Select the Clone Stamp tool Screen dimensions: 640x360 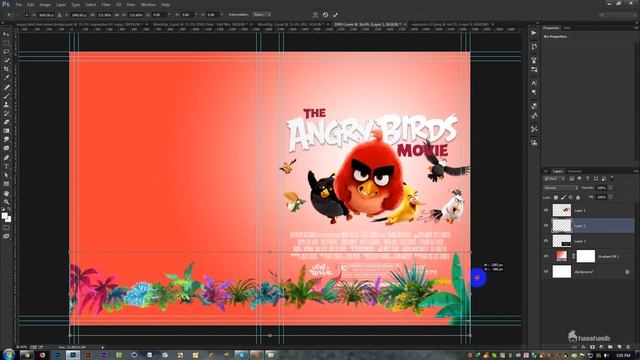(x=6, y=104)
